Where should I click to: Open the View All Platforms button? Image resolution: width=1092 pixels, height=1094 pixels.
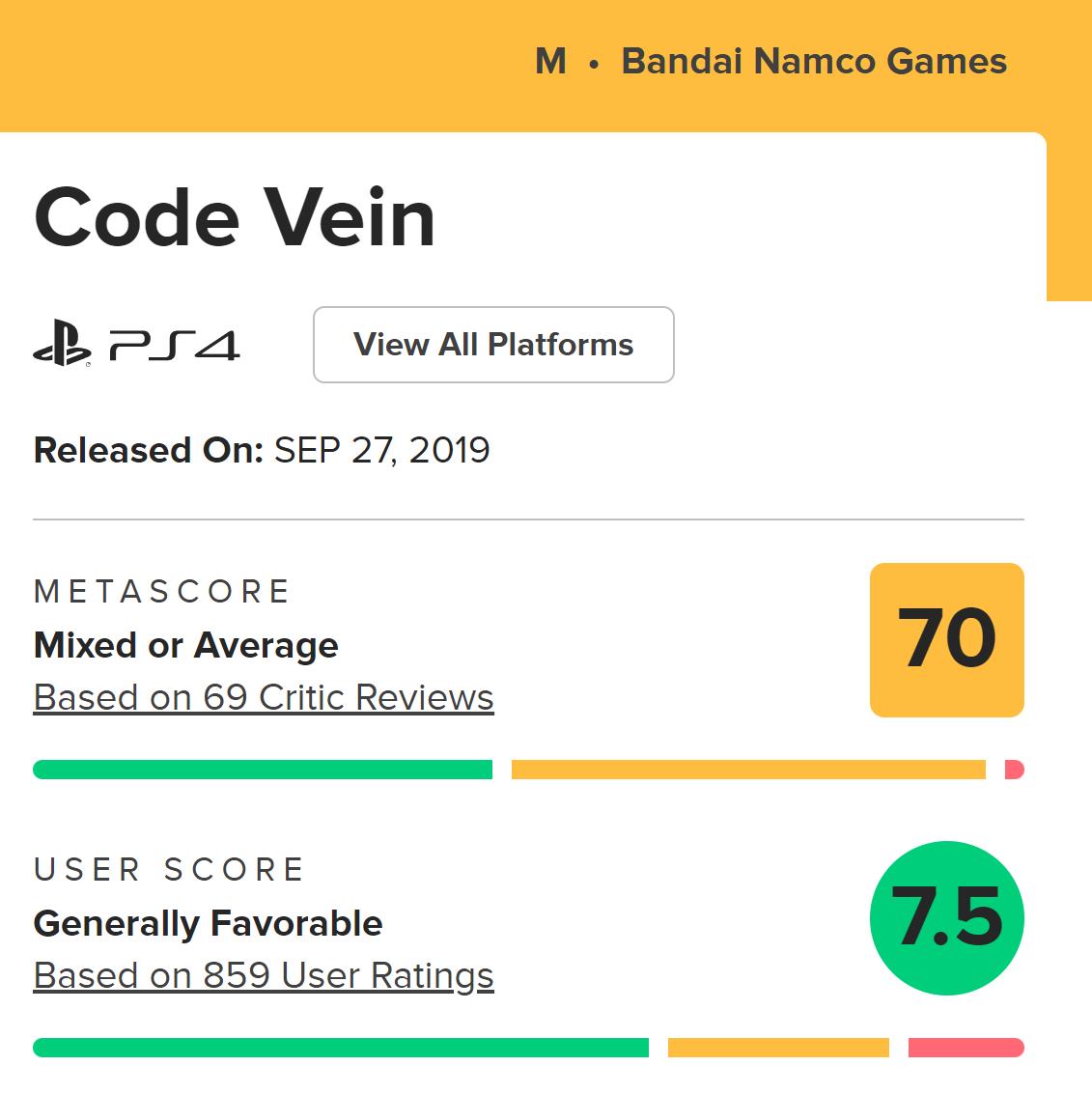[x=493, y=345]
